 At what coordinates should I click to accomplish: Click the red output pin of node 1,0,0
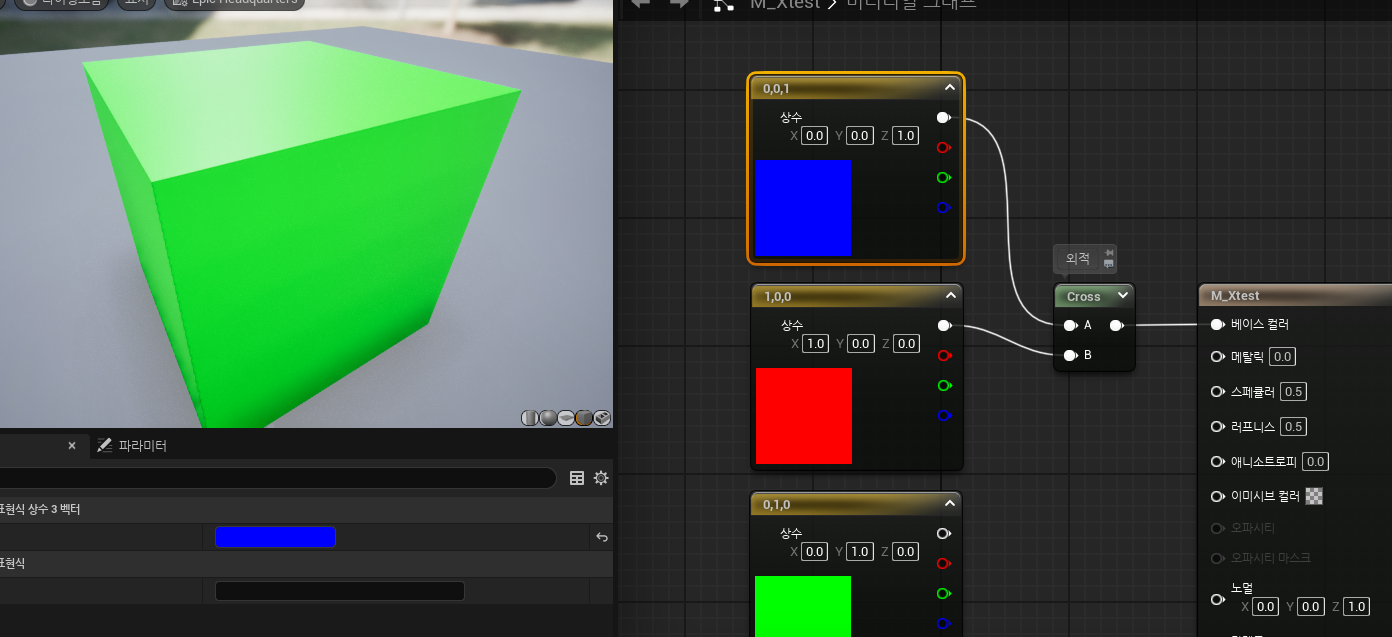[x=944, y=356]
